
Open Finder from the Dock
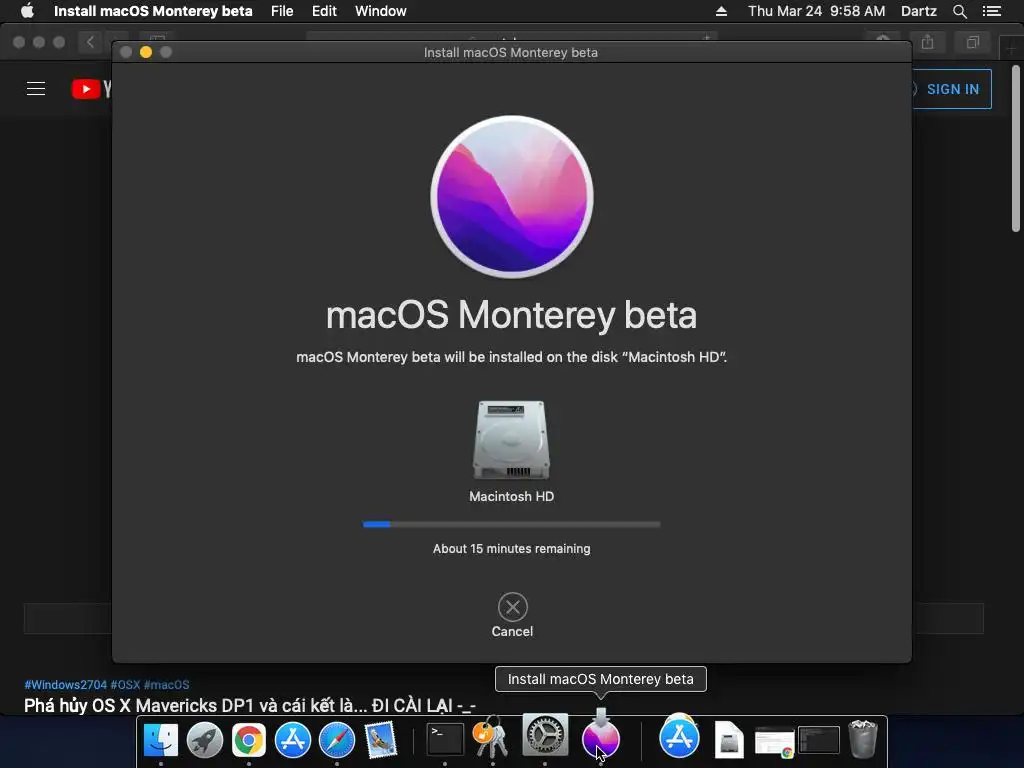[161, 739]
